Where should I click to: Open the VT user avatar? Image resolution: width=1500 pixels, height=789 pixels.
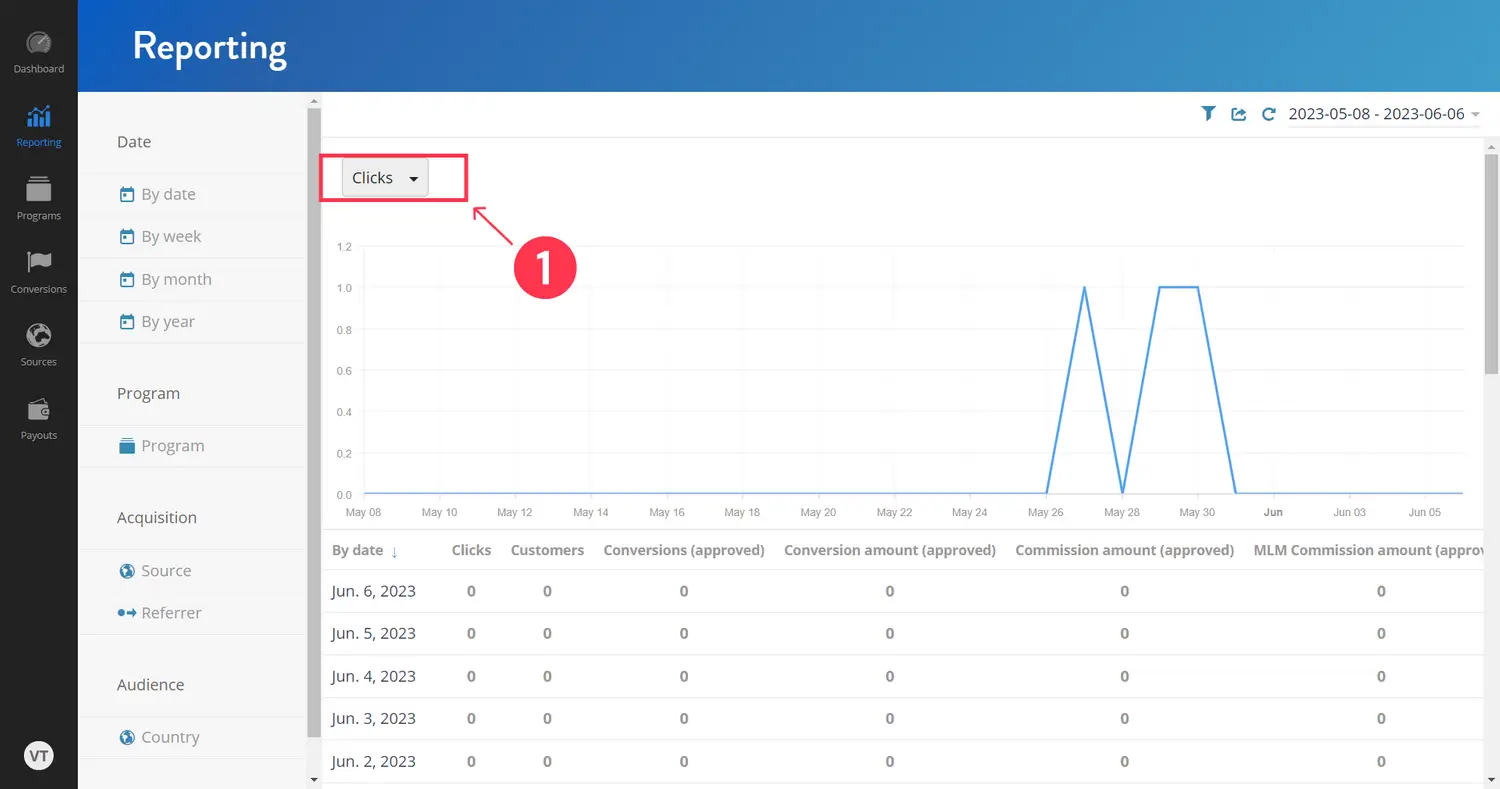pyautogui.click(x=39, y=756)
